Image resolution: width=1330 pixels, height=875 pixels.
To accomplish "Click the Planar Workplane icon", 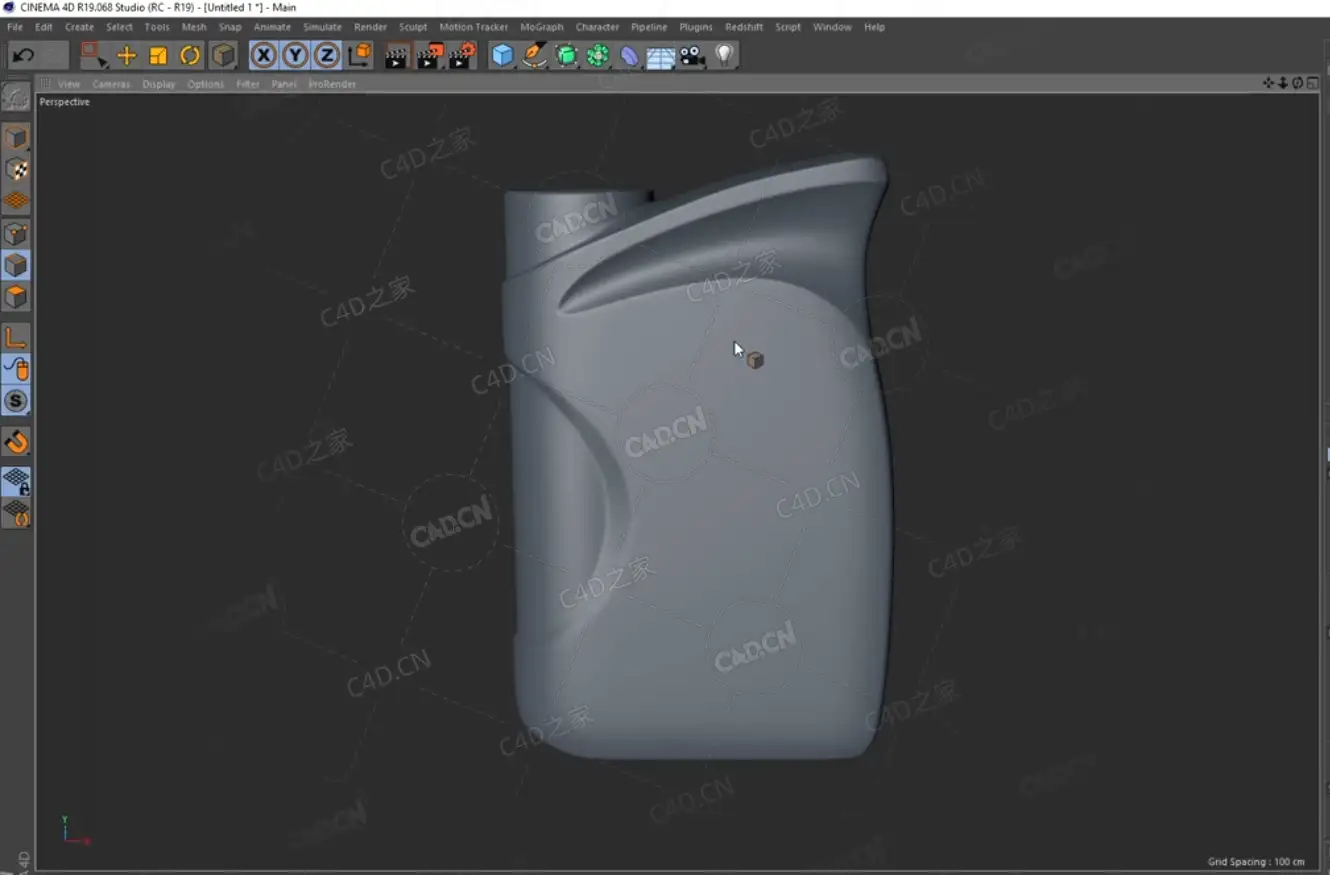I will click(x=15, y=513).
